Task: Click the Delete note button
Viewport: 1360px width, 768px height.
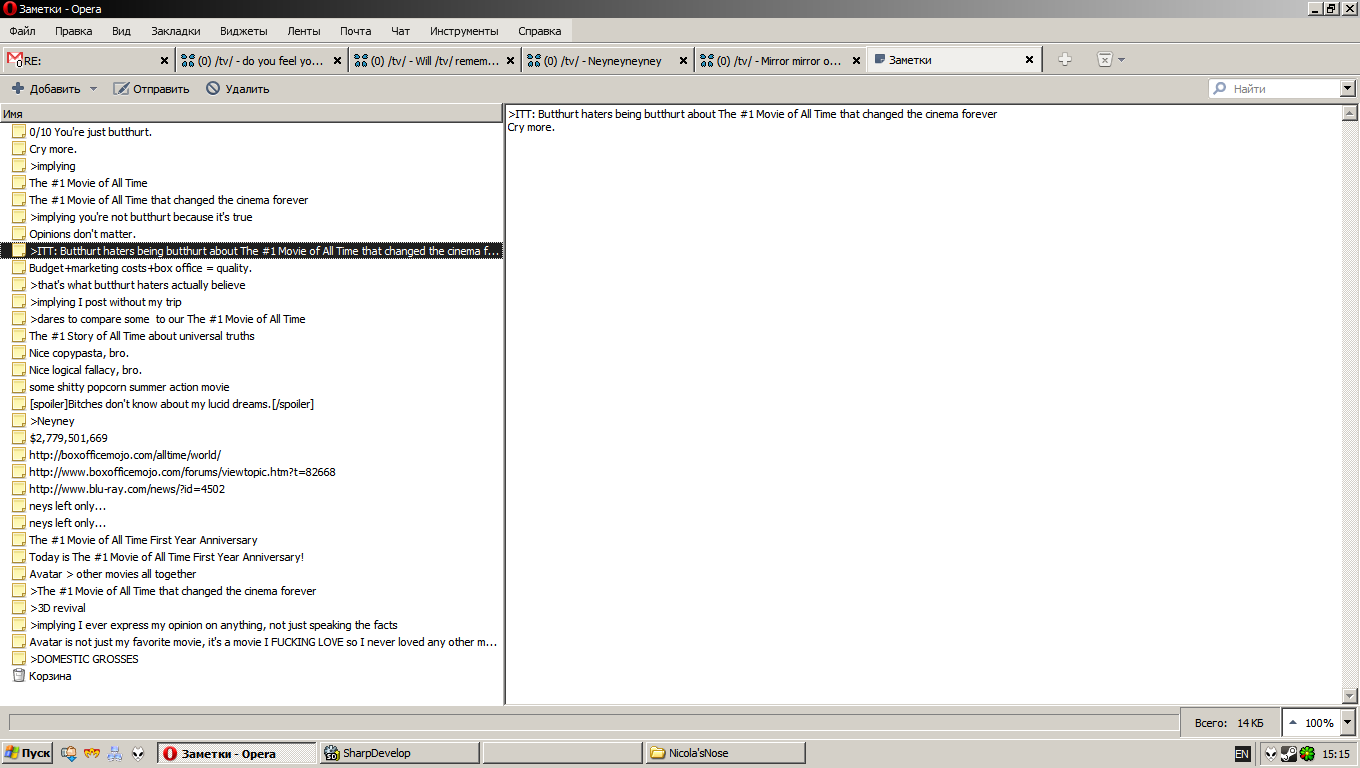Action: tap(238, 89)
